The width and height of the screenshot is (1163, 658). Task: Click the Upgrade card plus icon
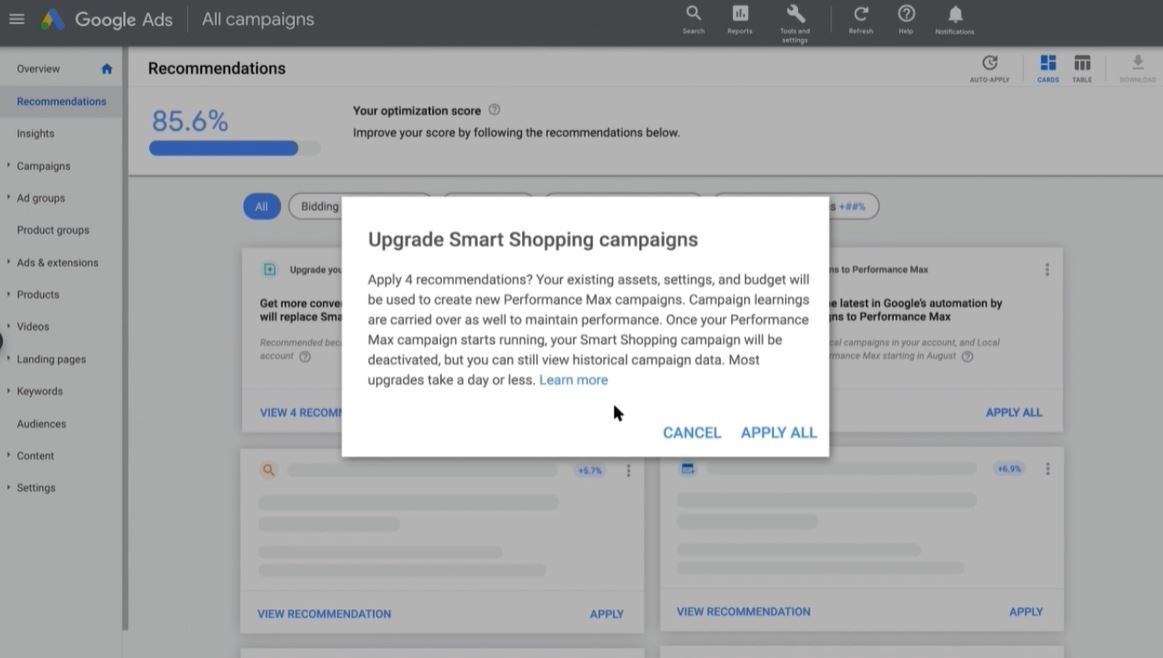click(269, 269)
